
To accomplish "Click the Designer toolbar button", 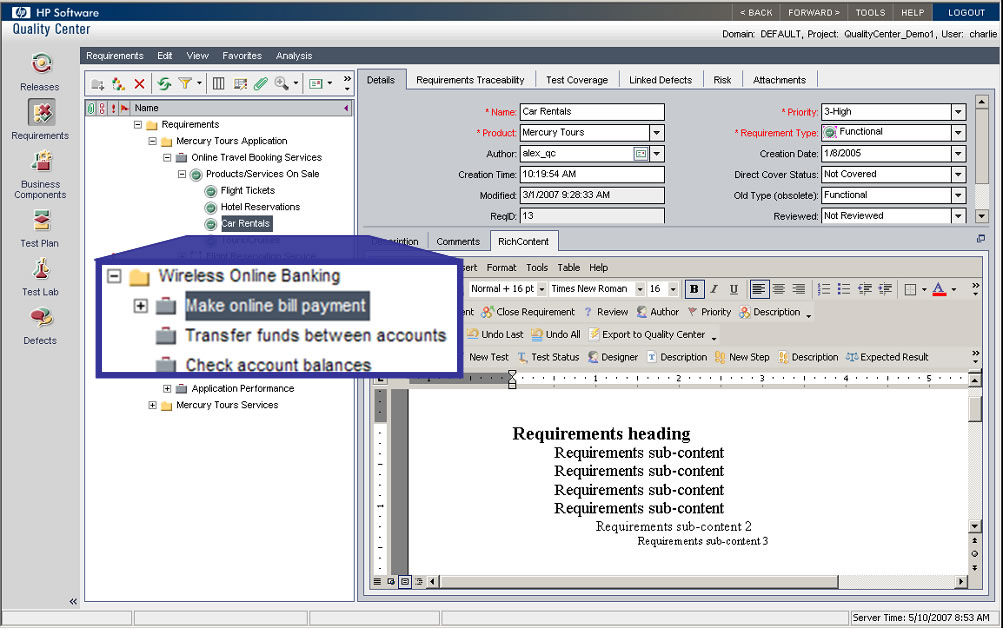I will click(x=613, y=357).
